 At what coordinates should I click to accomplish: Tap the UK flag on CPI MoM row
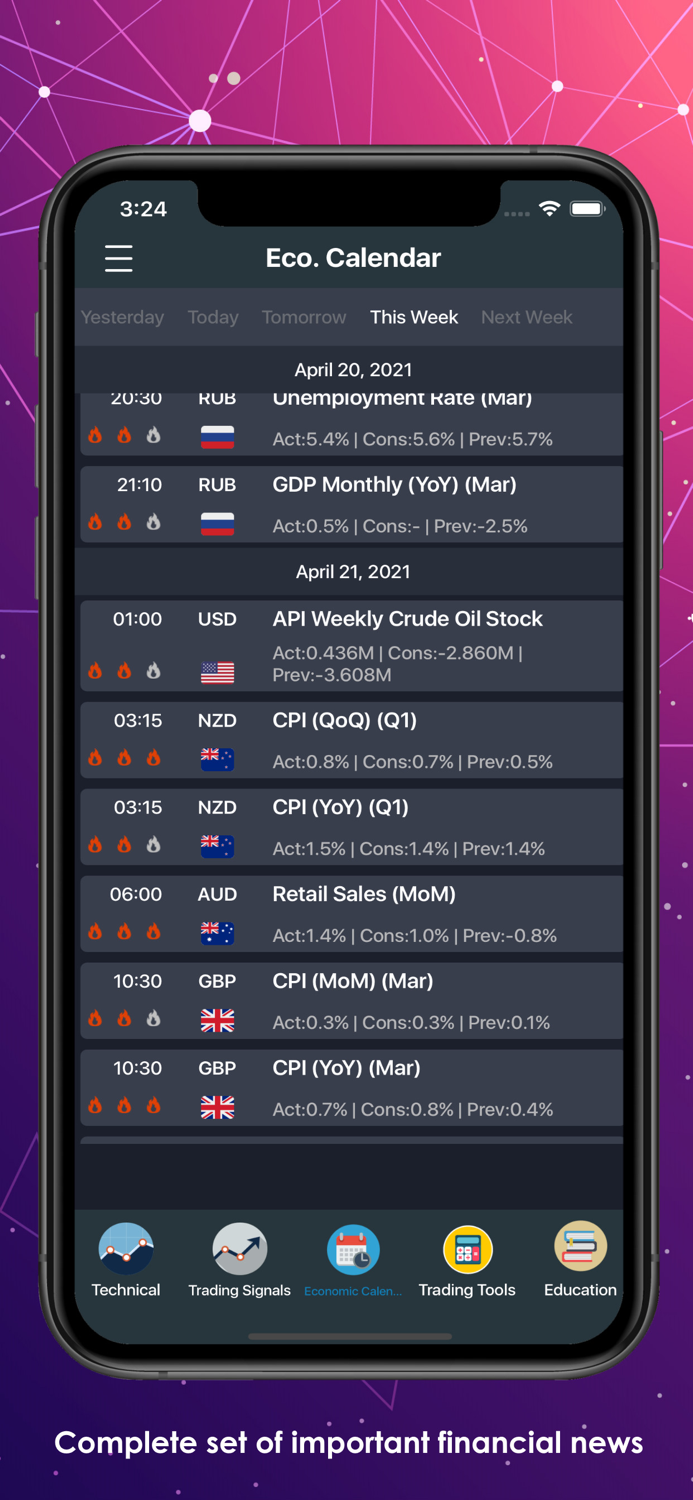[x=217, y=1022]
